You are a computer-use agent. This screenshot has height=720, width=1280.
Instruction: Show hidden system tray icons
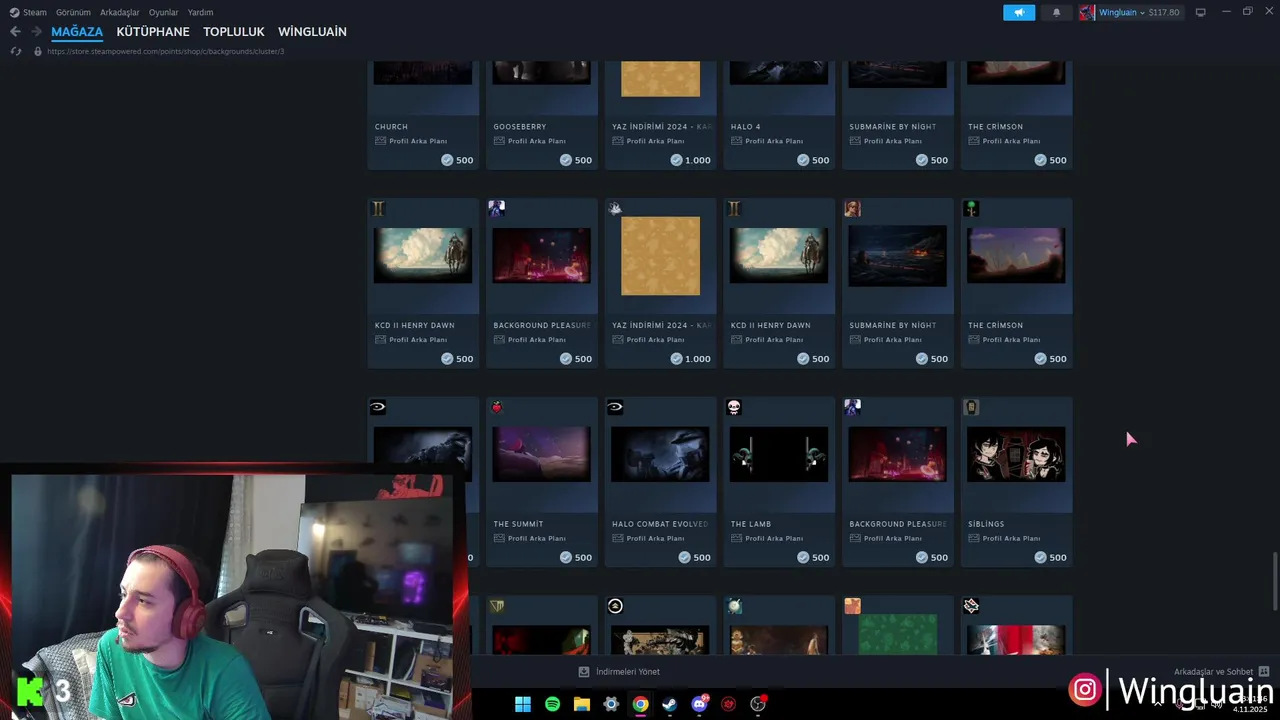point(1157,704)
